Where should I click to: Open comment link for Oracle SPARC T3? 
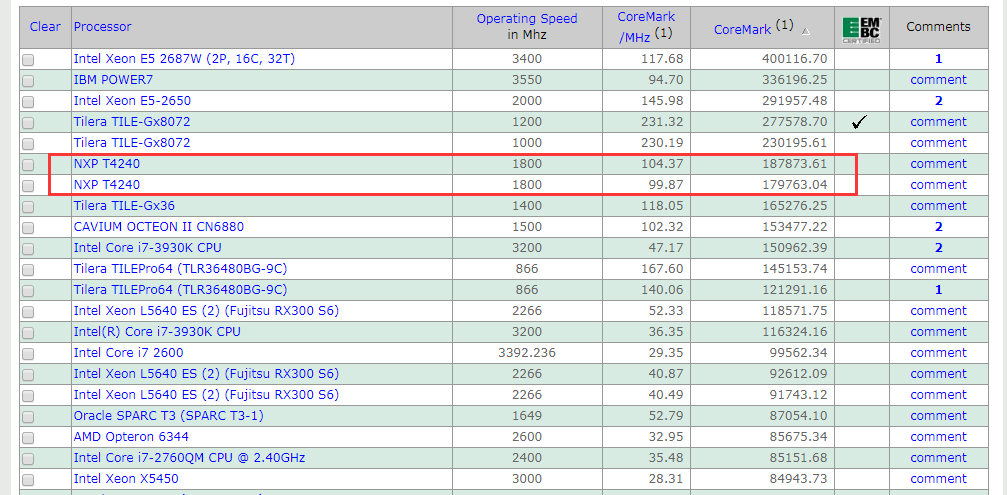(938, 415)
